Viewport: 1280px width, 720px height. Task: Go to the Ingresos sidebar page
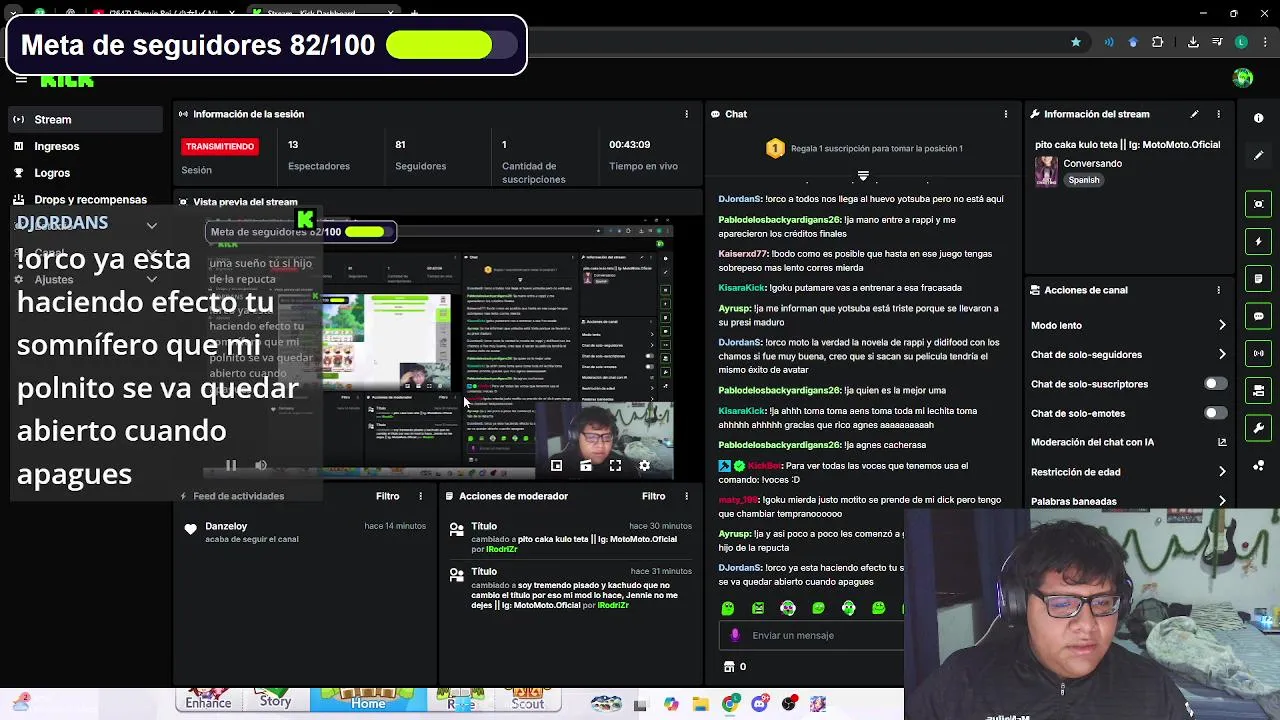click(84, 146)
